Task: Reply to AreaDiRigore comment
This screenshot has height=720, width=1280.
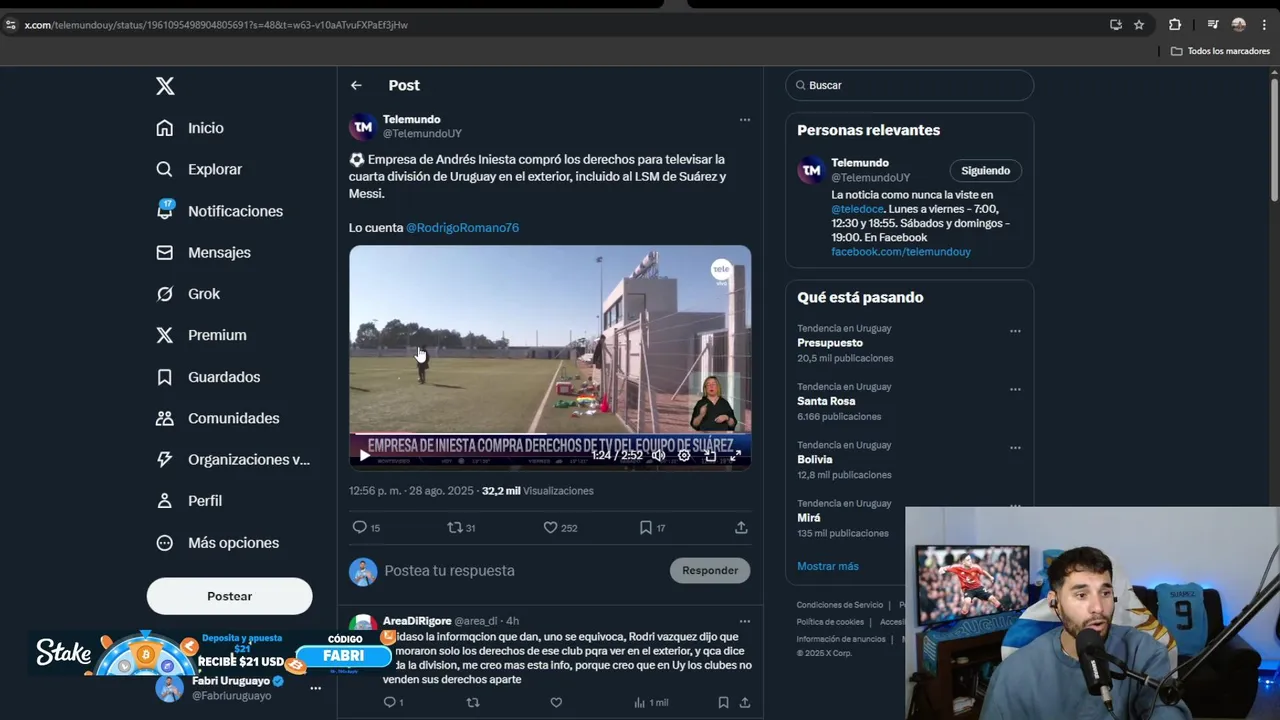Action: tap(393, 703)
